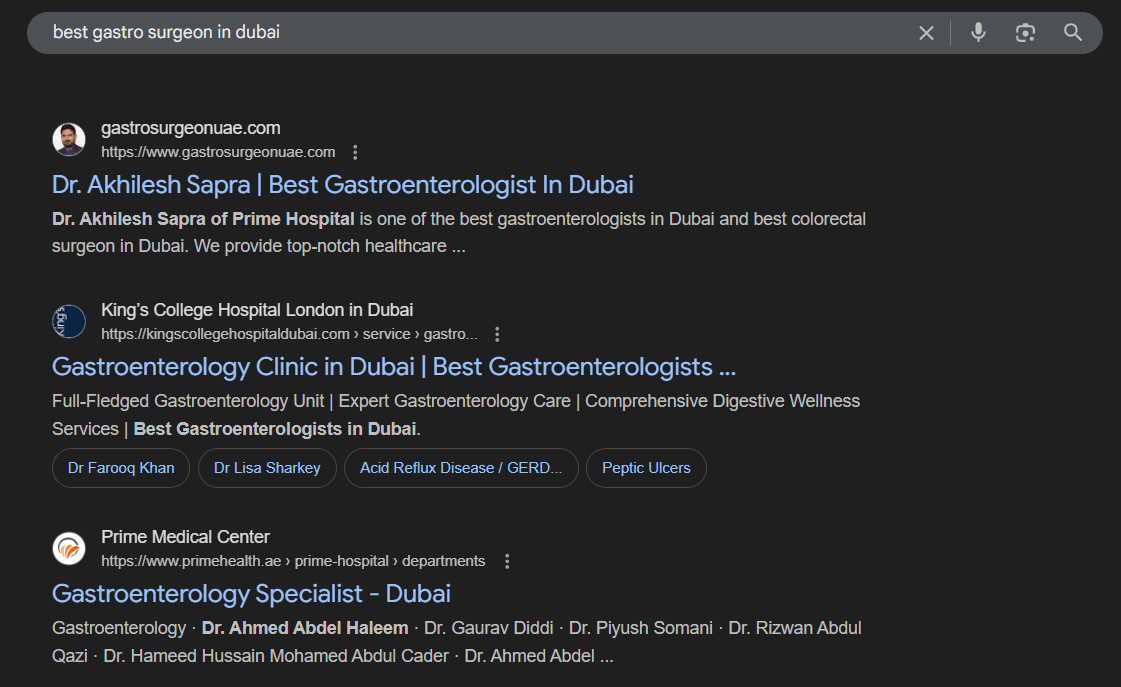Click the magnifying glass search icon

1073,32
